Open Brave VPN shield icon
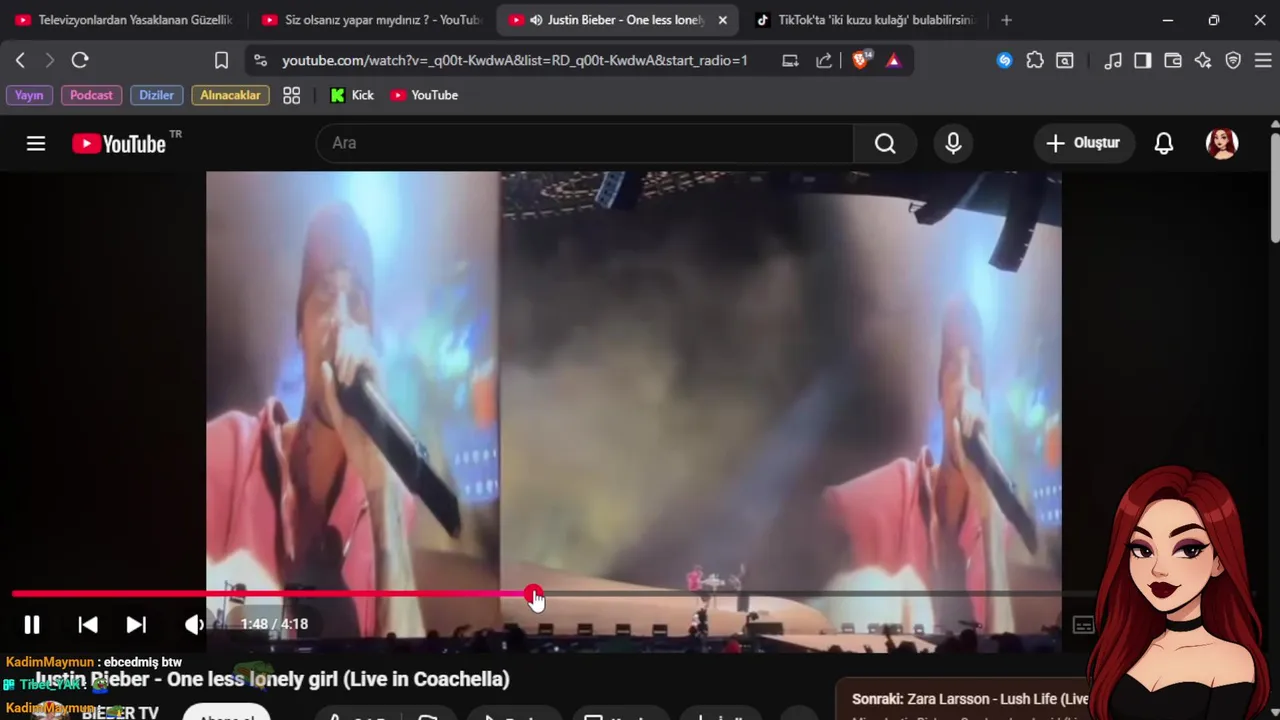The image size is (1280, 720). tap(1233, 61)
